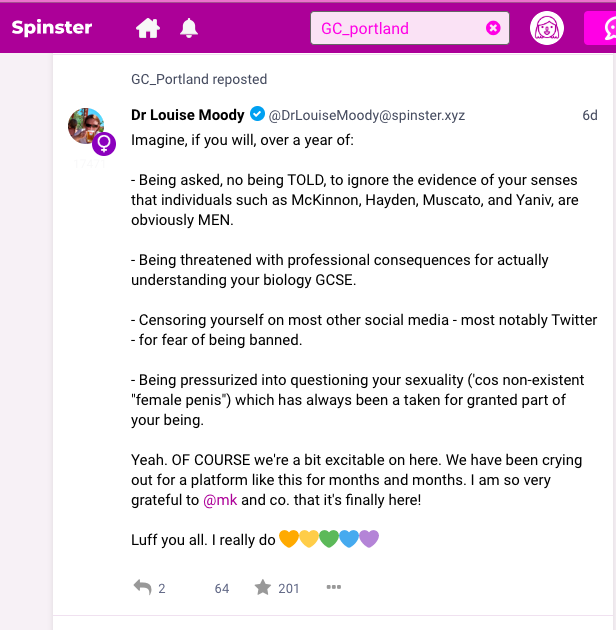The image size is (616, 630).
Task: Open the post's more options ellipsis menu
Action: tap(334, 587)
